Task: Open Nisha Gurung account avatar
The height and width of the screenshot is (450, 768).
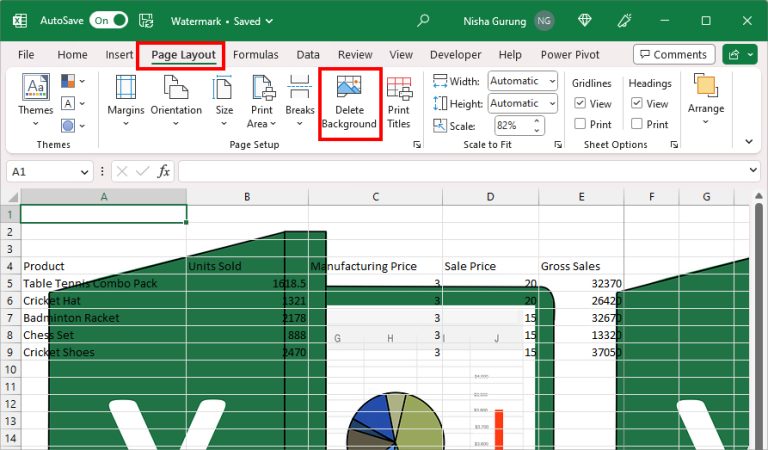Action: click(544, 21)
